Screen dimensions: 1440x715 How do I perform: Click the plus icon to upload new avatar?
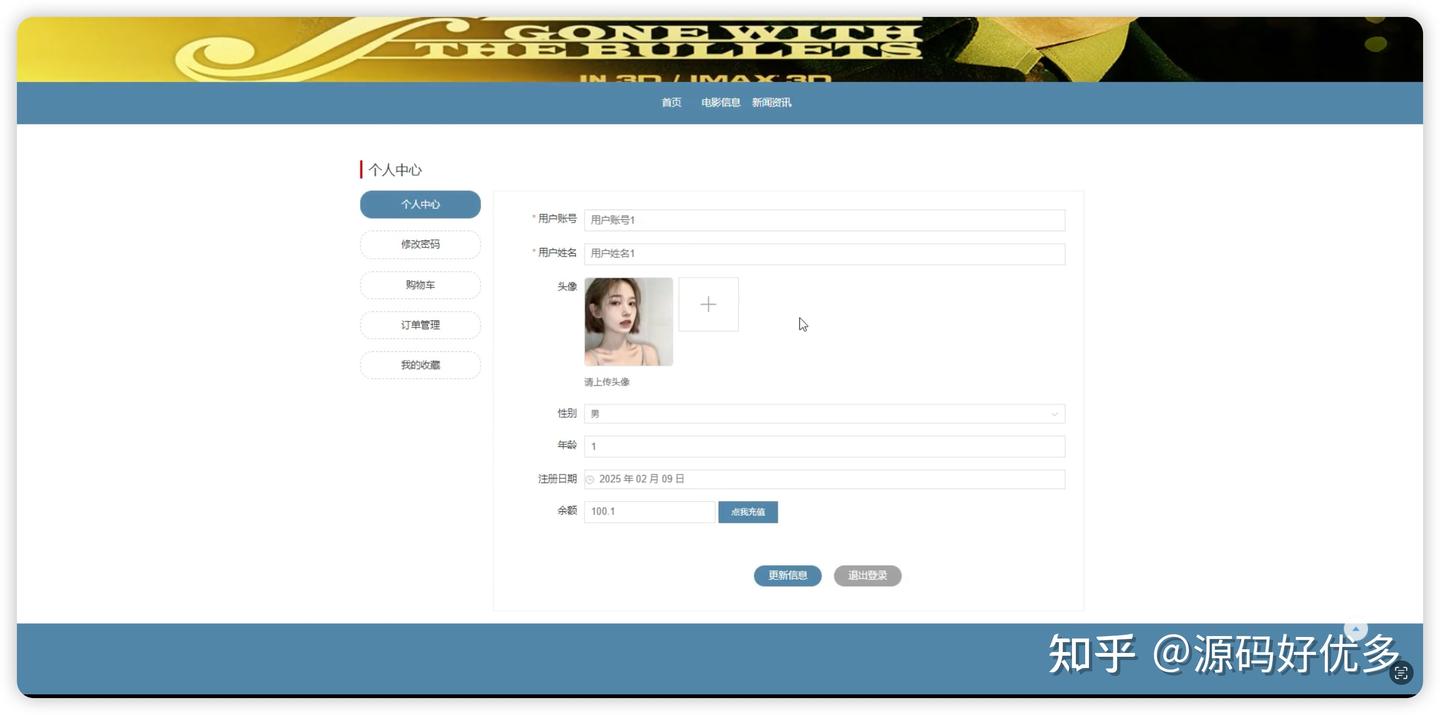tap(708, 304)
